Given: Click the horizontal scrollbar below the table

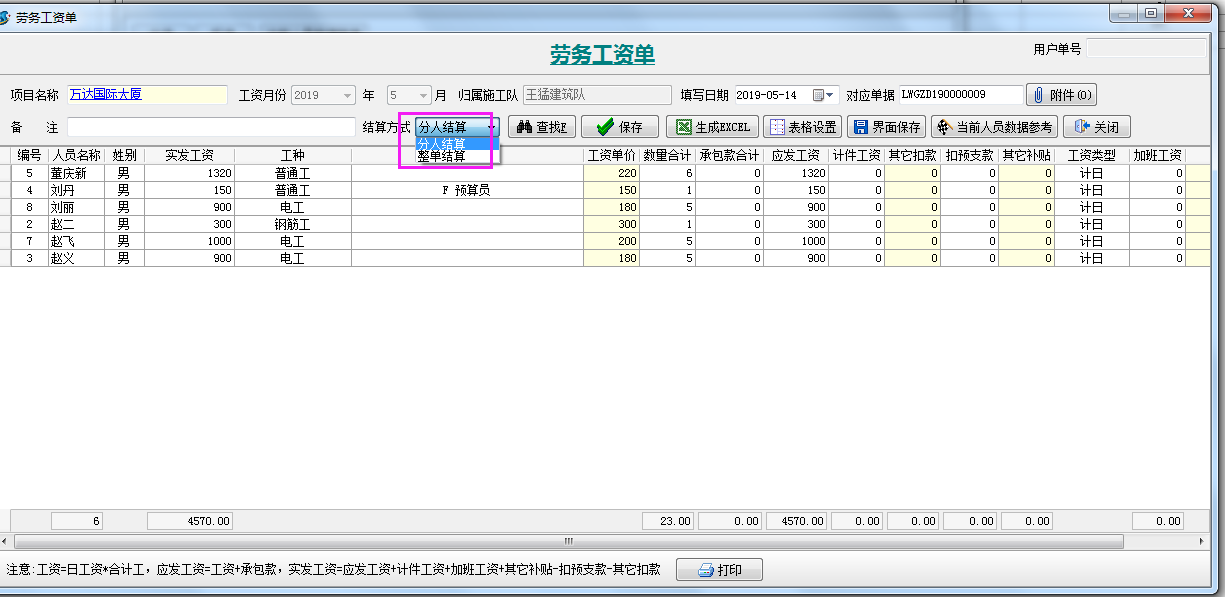Looking at the screenshot, I should click(x=567, y=541).
